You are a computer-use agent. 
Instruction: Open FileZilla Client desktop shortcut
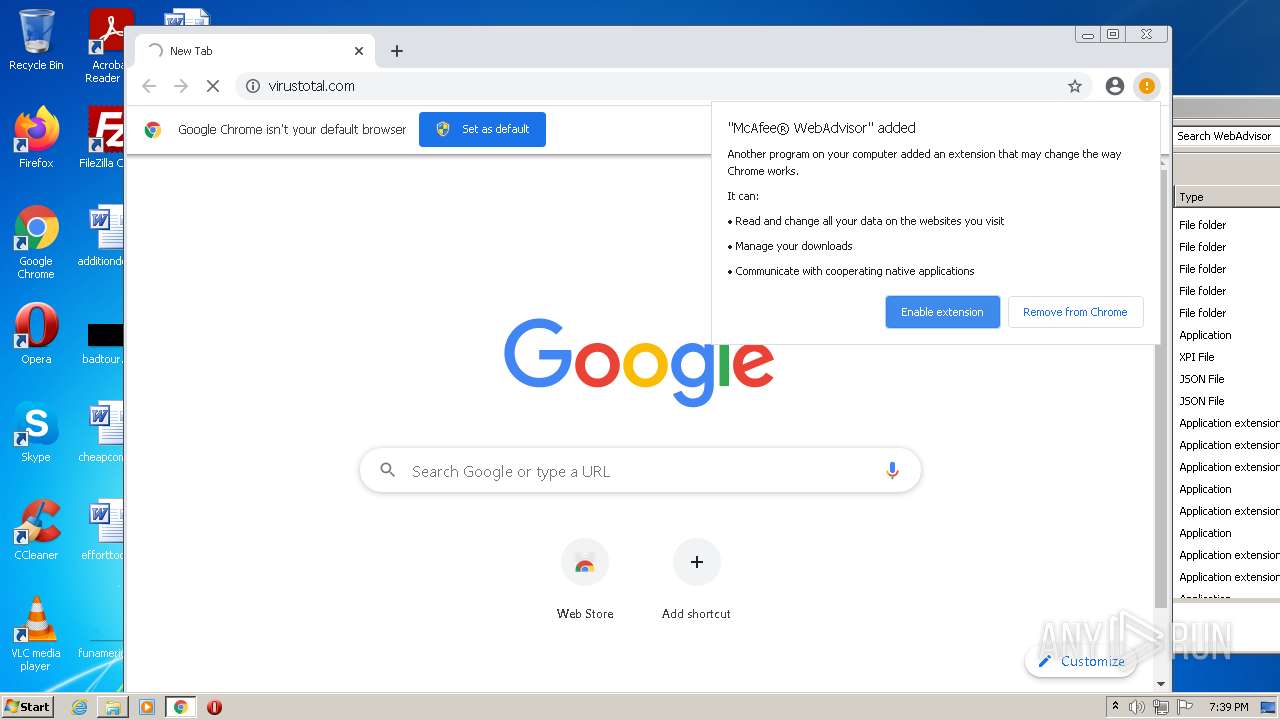pos(102,137)
